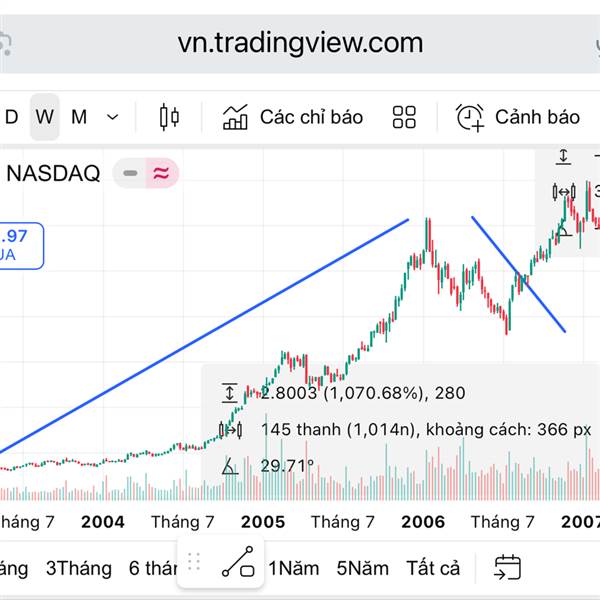Select the 3Tháng time range
The image size is (600, 600).
tap(79, 568)
